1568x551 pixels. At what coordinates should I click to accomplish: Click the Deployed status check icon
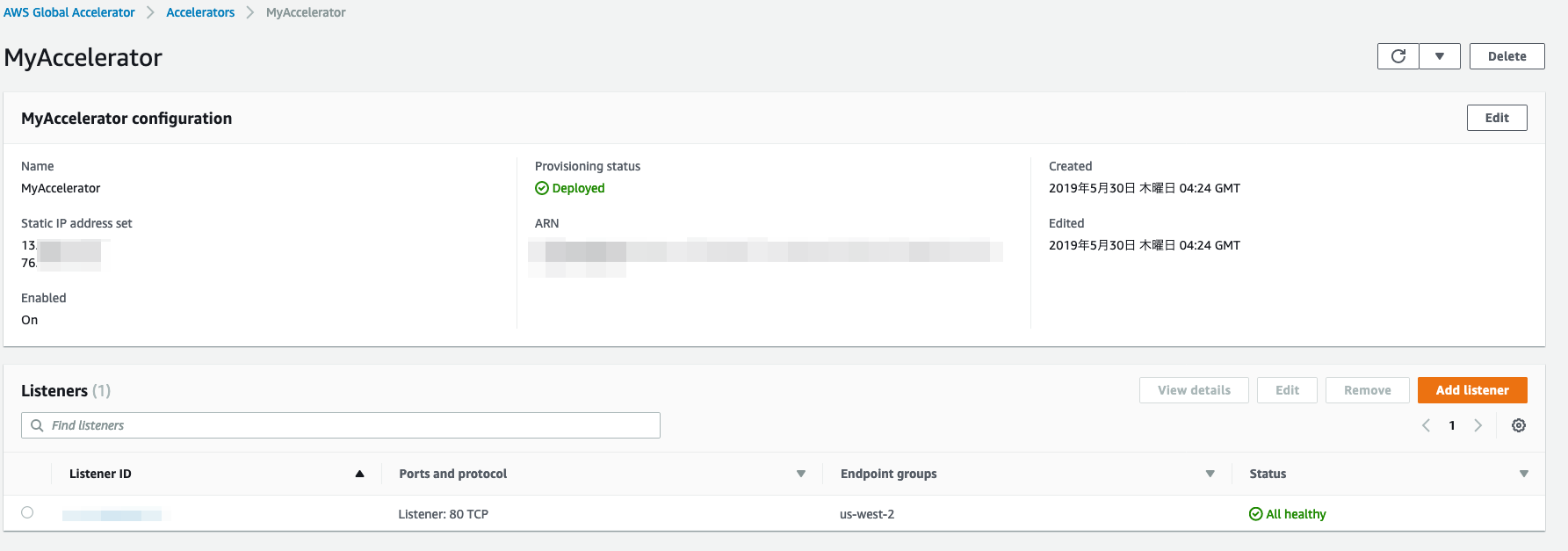[x=542, y=188]
